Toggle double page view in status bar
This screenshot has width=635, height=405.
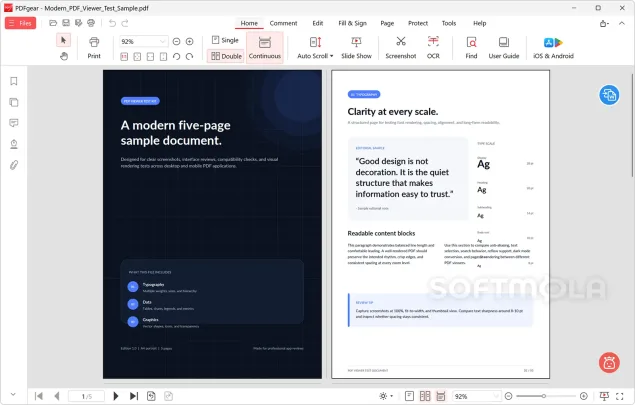(425, 396)
